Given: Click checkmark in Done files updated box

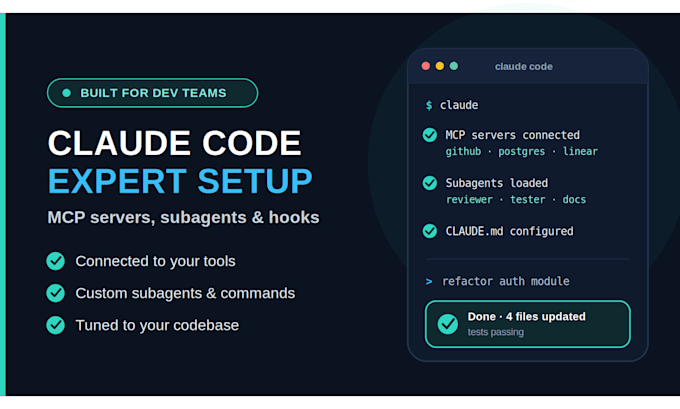Looking at the screenshot, I should point(448,324).
